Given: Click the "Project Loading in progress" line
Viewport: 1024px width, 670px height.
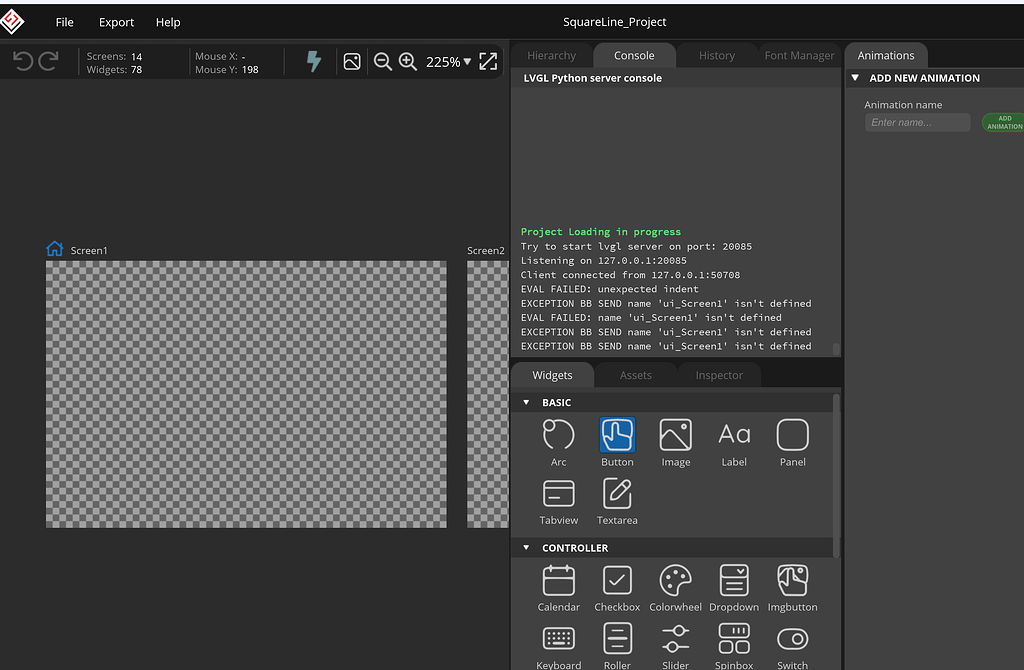Looking at the screenshot, I should [600, 232].
